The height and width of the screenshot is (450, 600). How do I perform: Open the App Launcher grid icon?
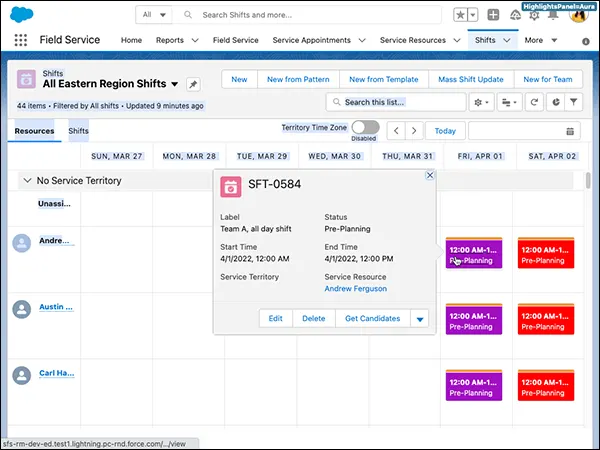point(21,40)
